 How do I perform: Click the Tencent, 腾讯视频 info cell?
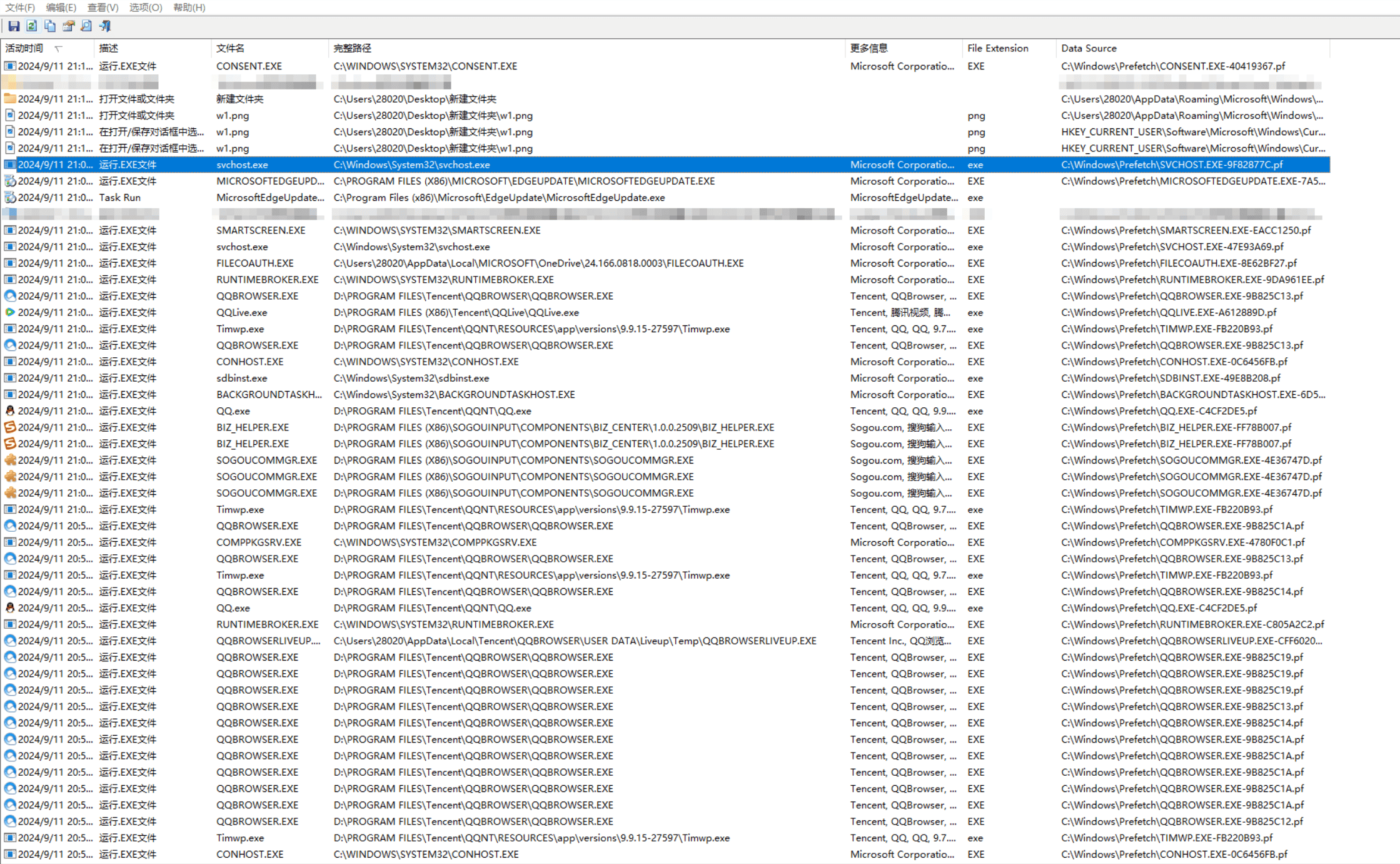click(900, 312)
